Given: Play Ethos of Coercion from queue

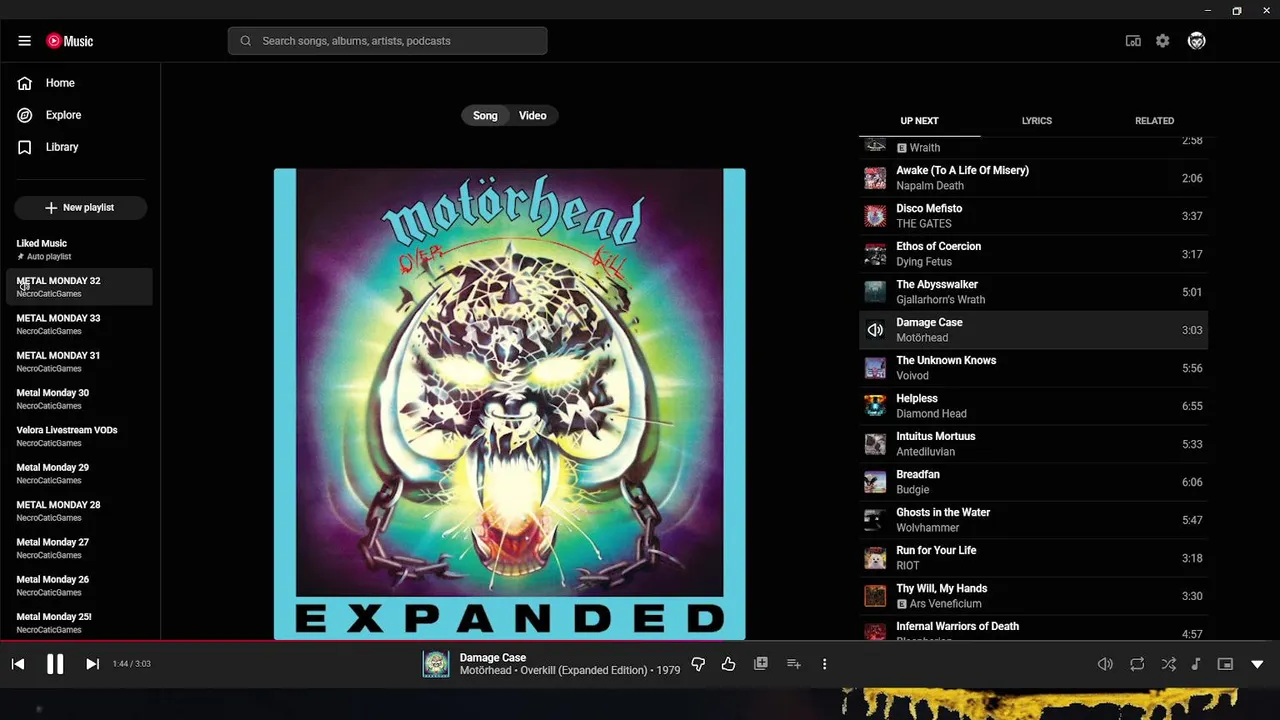Looking at the screenshot, I should (x=1034, y=254).
